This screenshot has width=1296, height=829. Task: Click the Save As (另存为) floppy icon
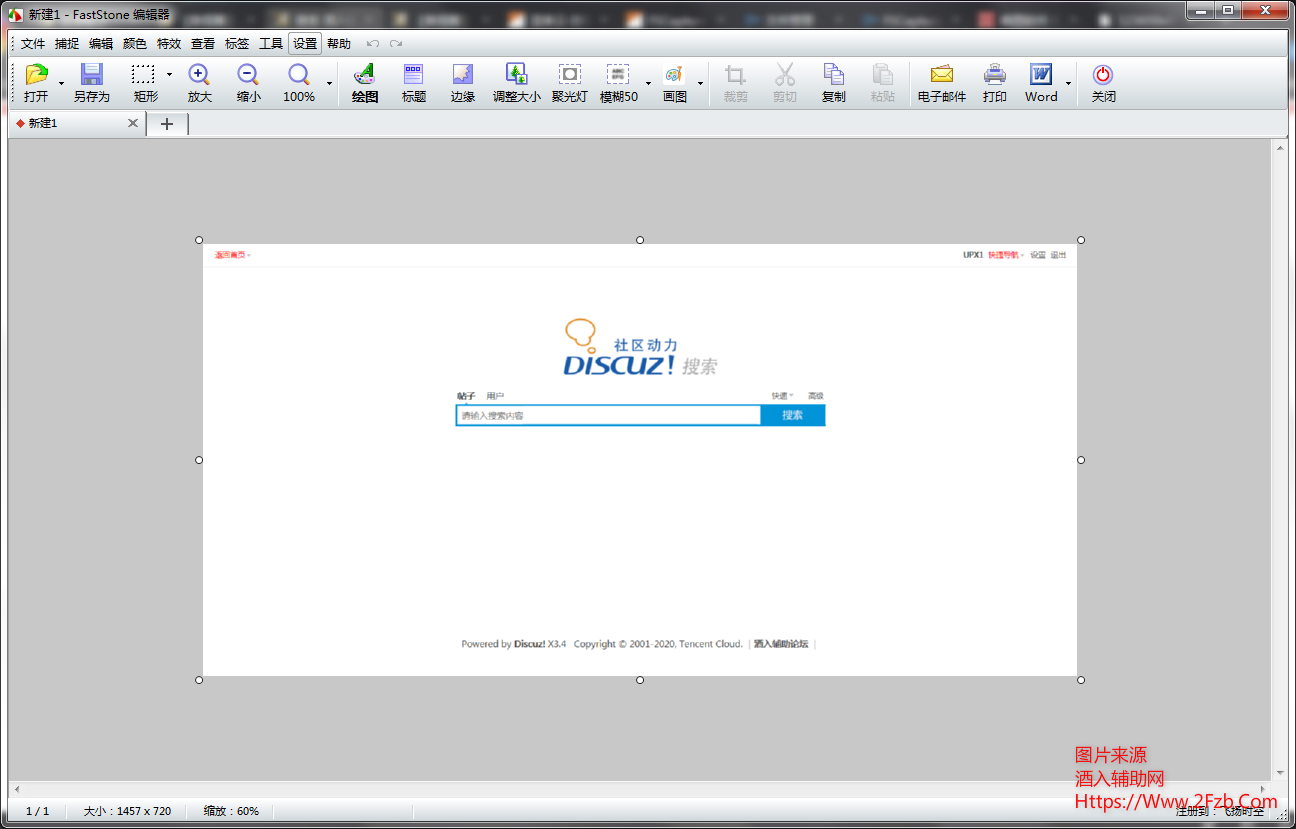point(92,75)
